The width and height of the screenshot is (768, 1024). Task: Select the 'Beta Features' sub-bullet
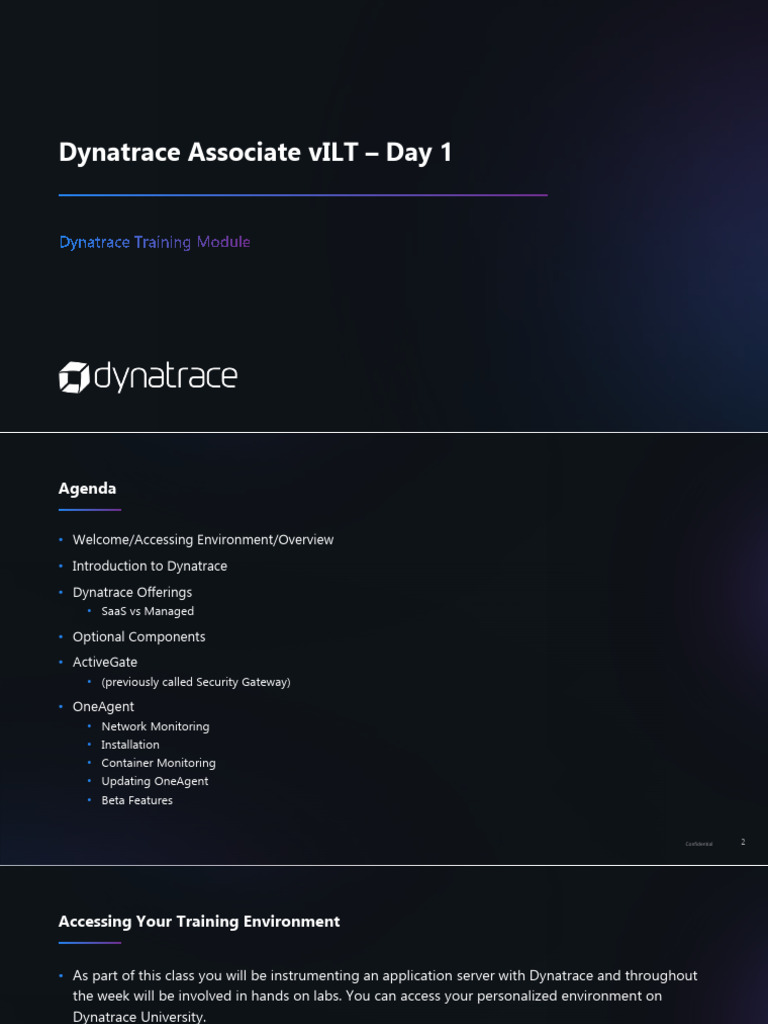tap(137, 800)
